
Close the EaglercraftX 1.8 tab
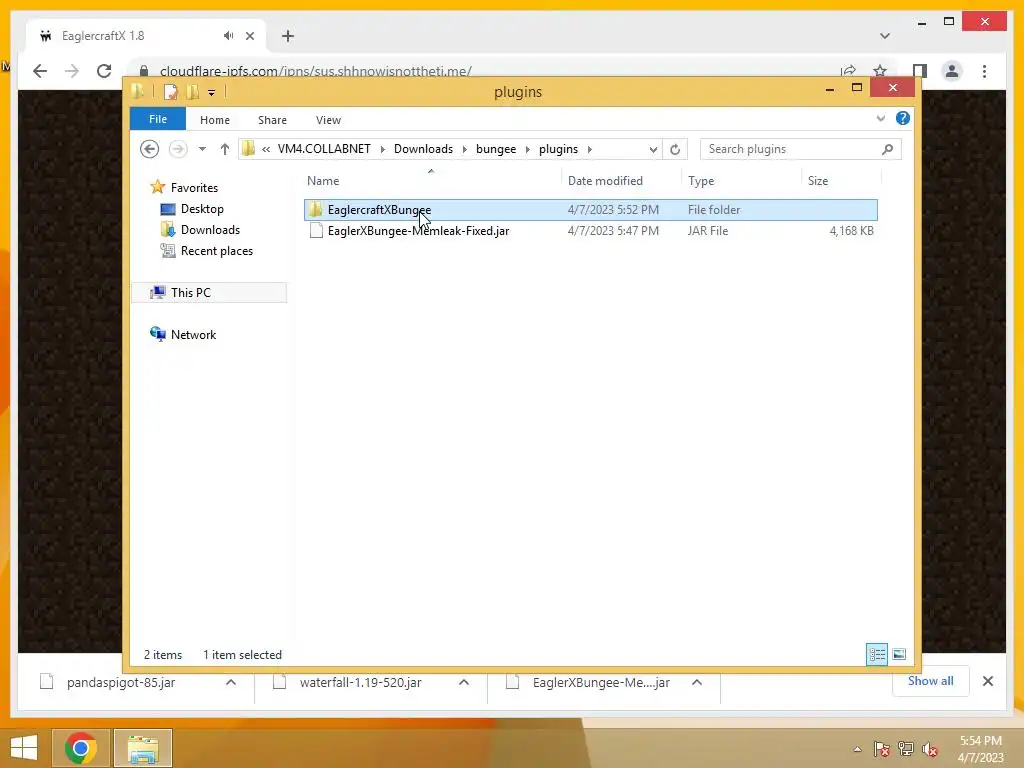click(x=249, y=36)
